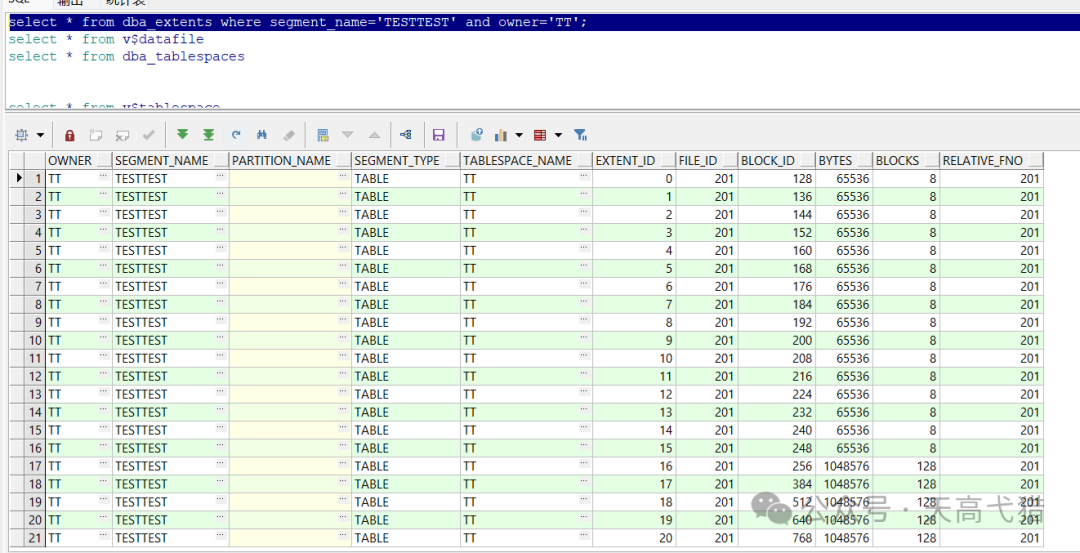Click the export results icon
Screen dimensions: 1080x553
tap(476, 135)
